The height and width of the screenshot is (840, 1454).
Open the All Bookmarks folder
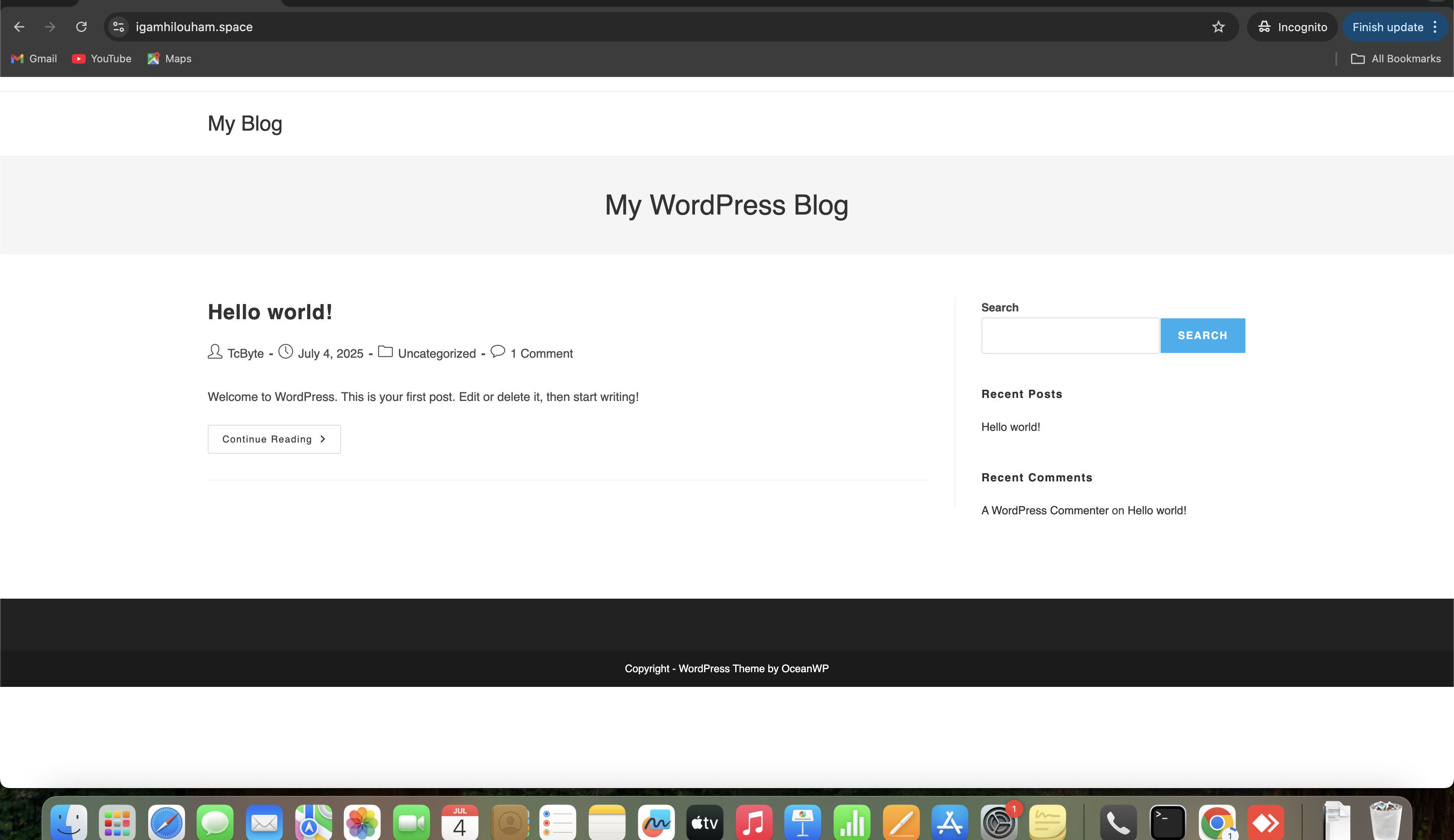pyautogui.click(x=1396, y=59)
